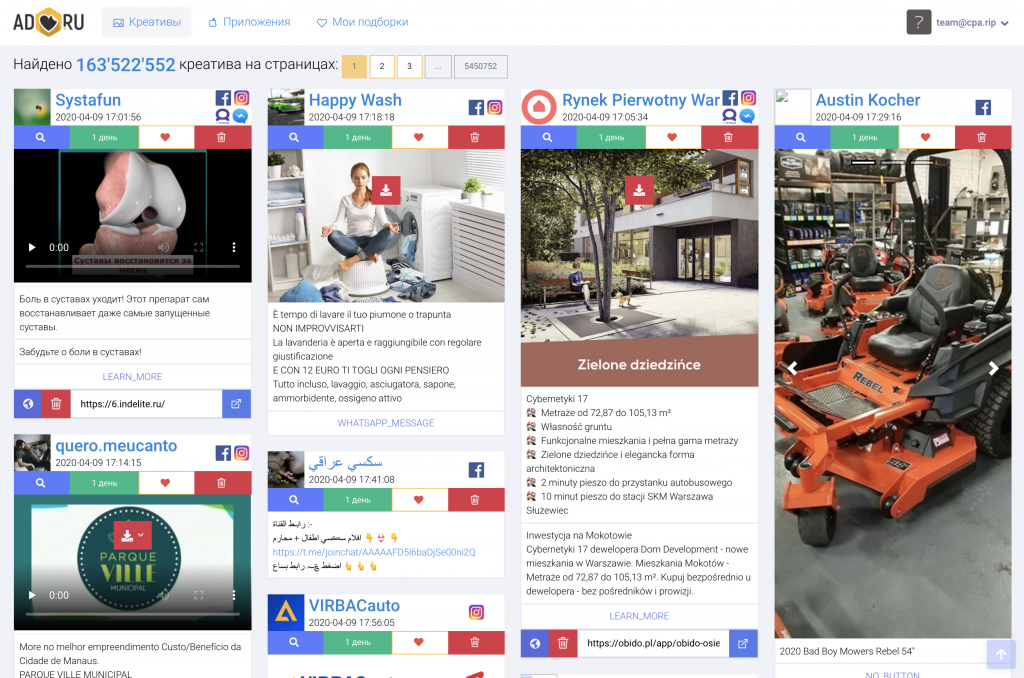Image resolution: width=1024 pixels, height=678 pixels.
Task: Go to results page 2
Action: [382, 66]
